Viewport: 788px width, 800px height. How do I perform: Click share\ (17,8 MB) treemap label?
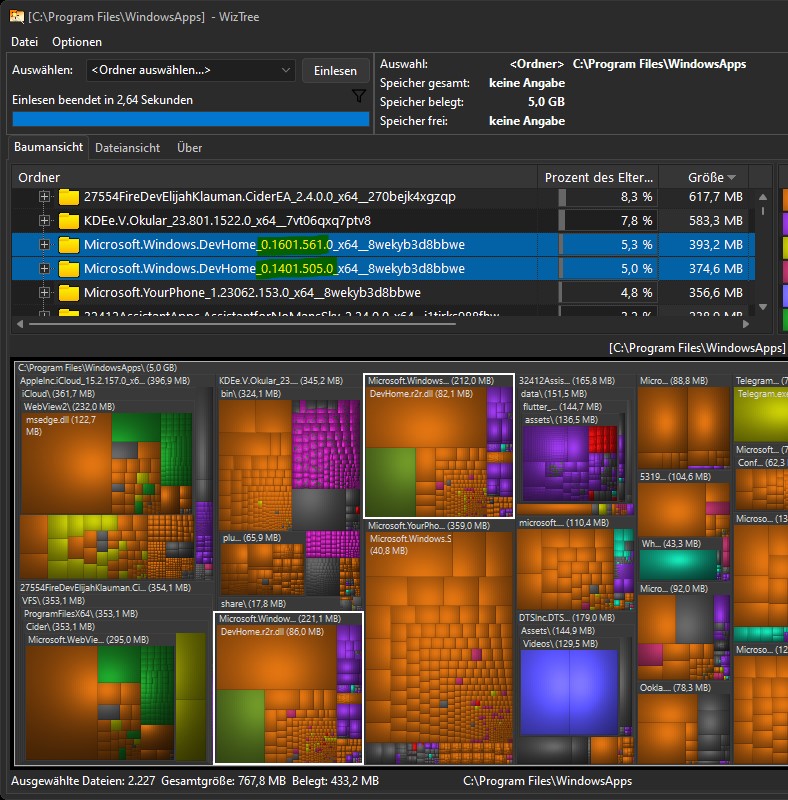[x=253, y=604]
